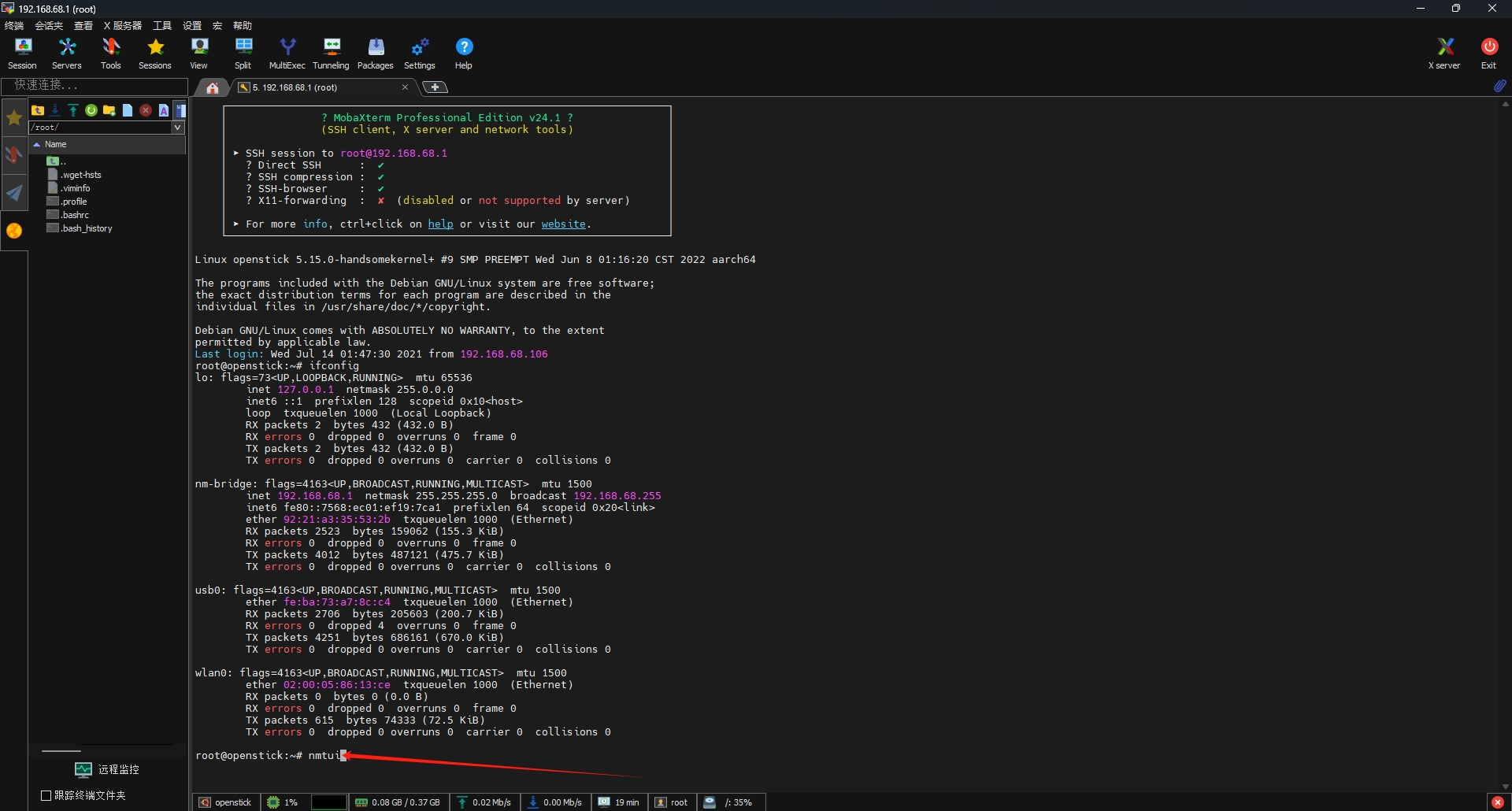Open the Tunneling tool
1512x811 pixels.
coord(332,54)
